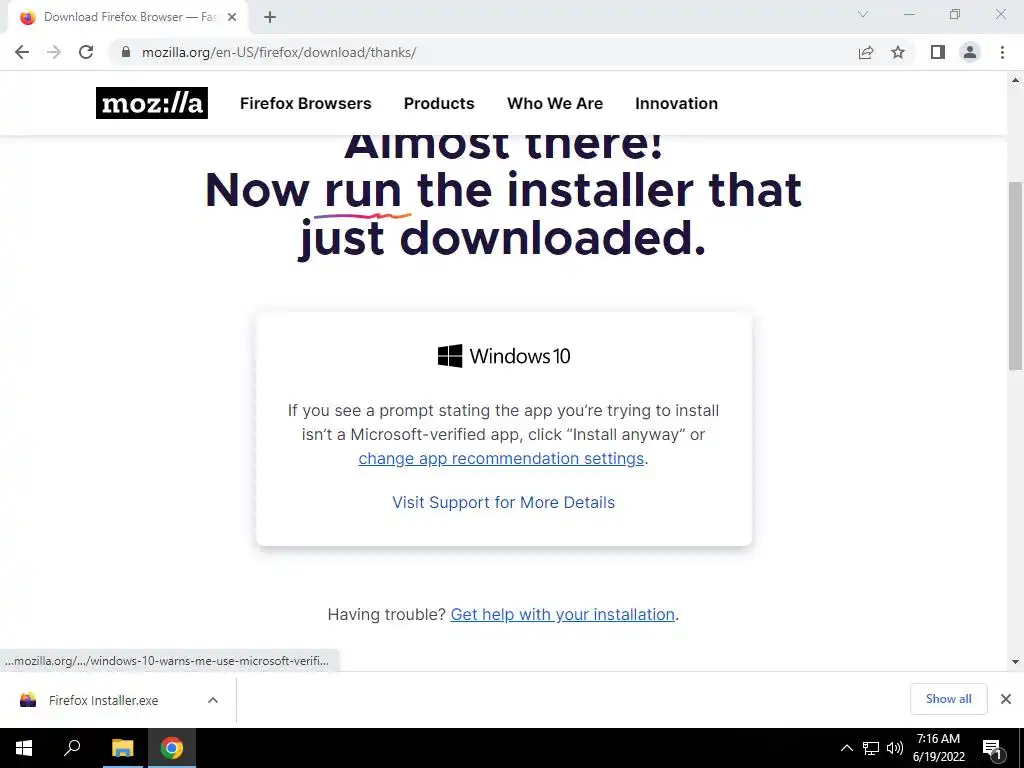The image size is (1024, 768).
Task: Open Get help with your installation link
Action: [x=562, y=615]
